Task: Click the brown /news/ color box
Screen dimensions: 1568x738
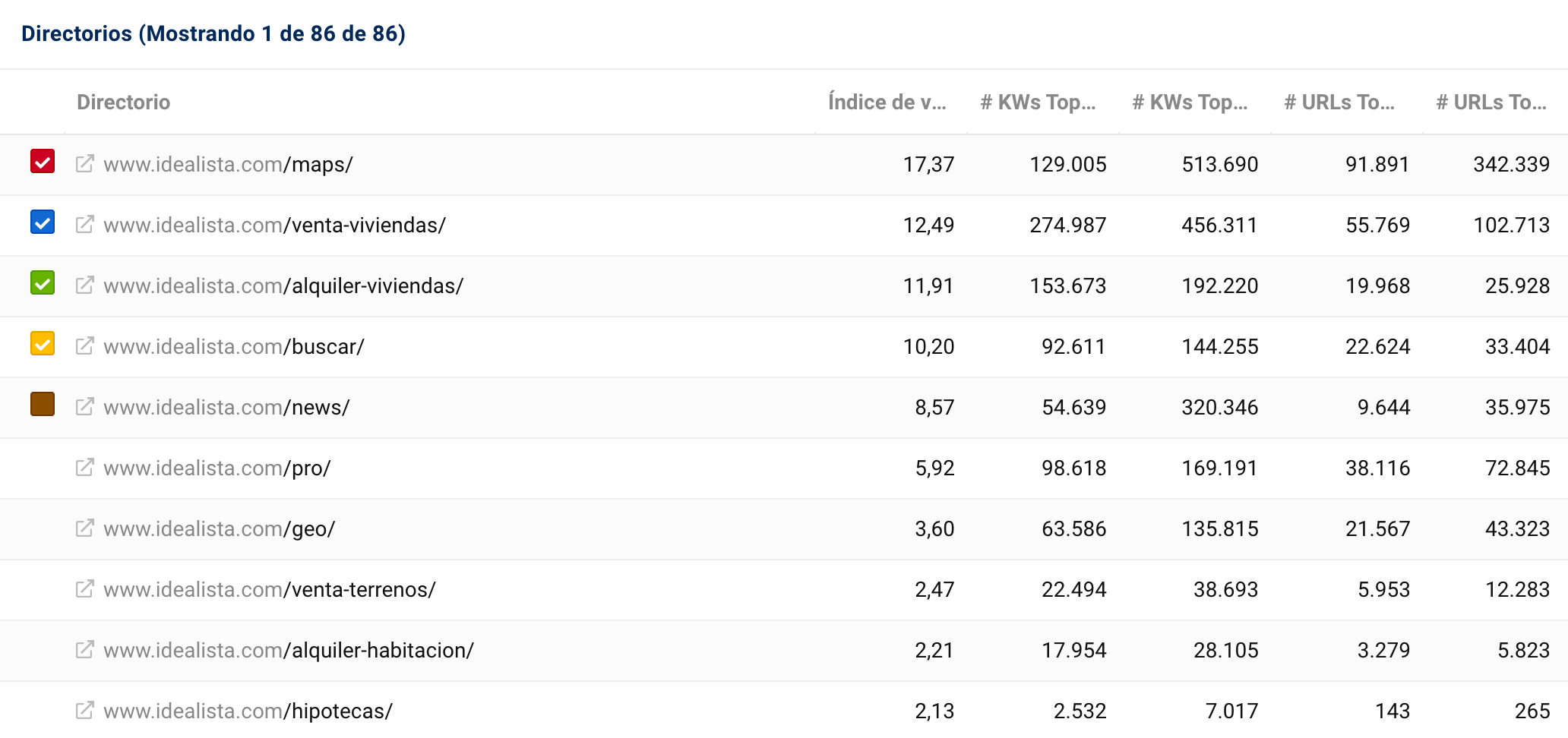Action: 43,404
